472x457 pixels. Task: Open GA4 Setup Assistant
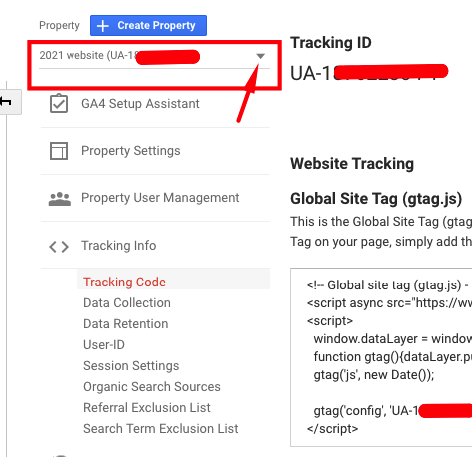click(155, 104)
